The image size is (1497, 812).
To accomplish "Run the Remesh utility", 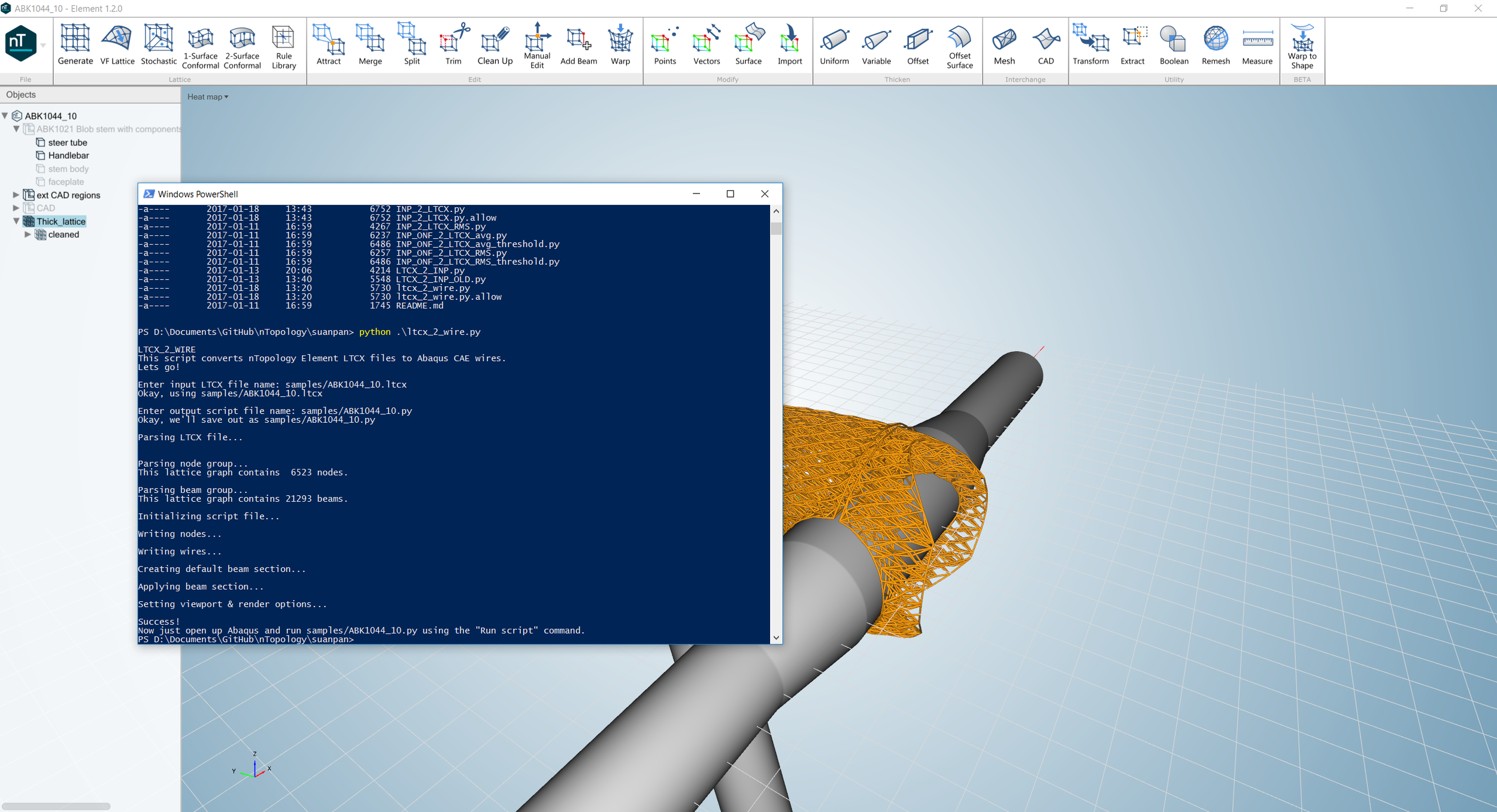I will [1216, 45].
